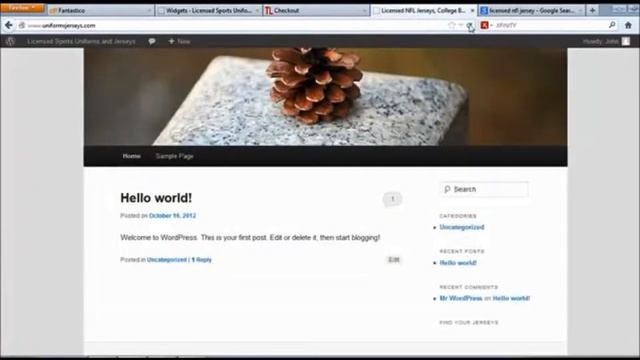
Task: Reload the page with the refresh icon
Action: (470, 26)
